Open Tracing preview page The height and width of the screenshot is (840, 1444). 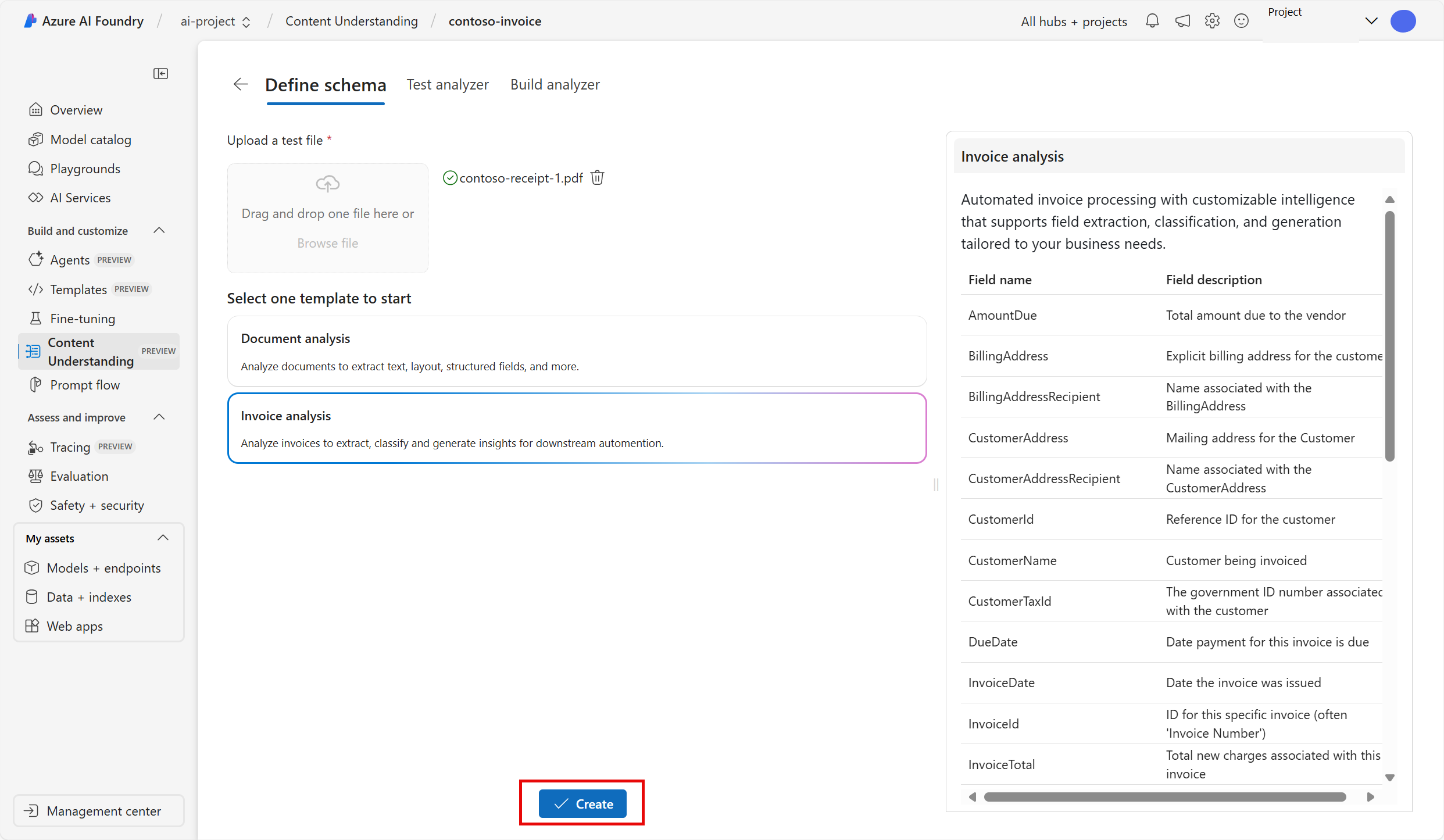[x=81, y=446]
